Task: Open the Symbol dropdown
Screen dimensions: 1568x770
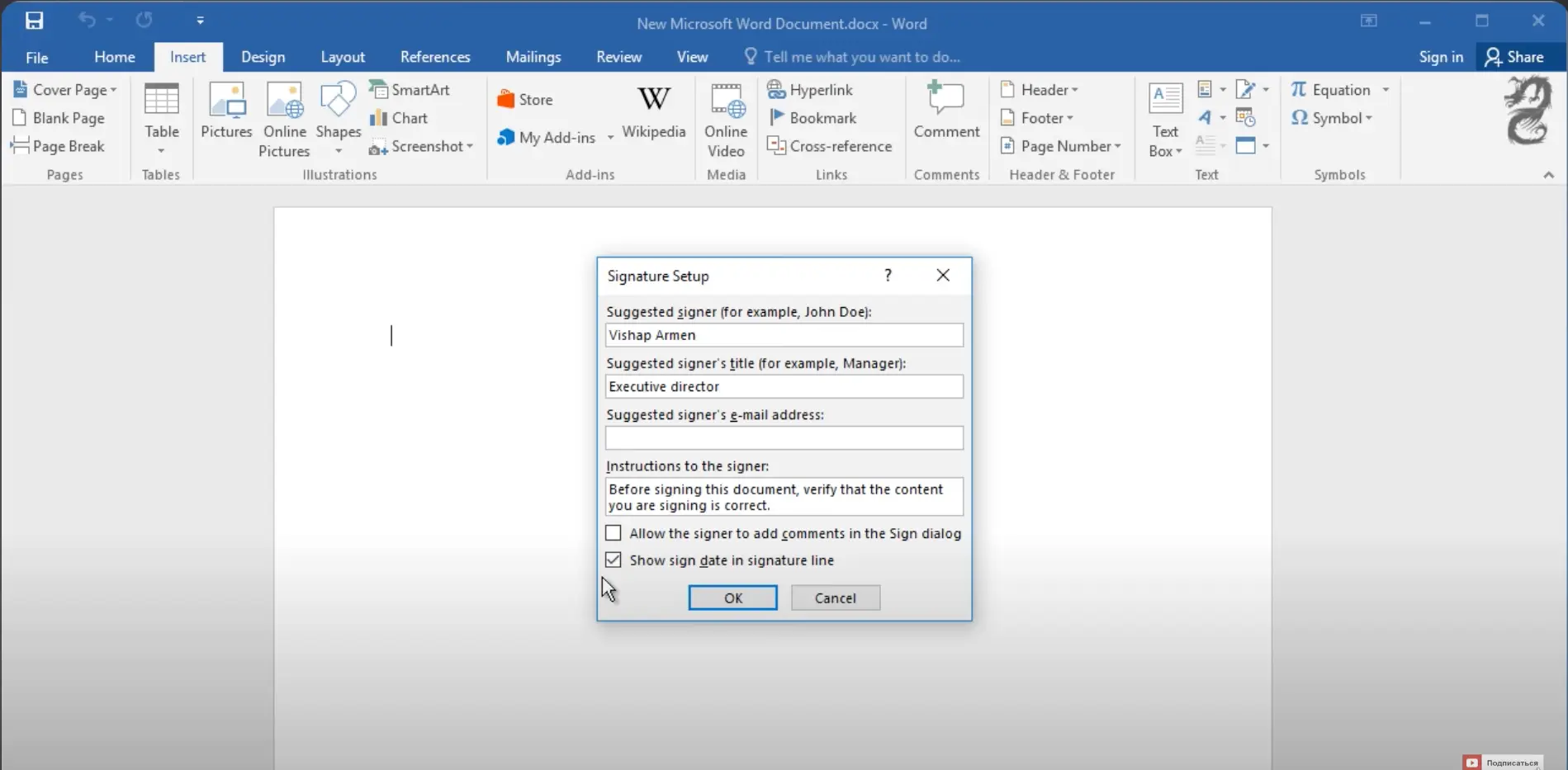Action: coord(1331,118)
